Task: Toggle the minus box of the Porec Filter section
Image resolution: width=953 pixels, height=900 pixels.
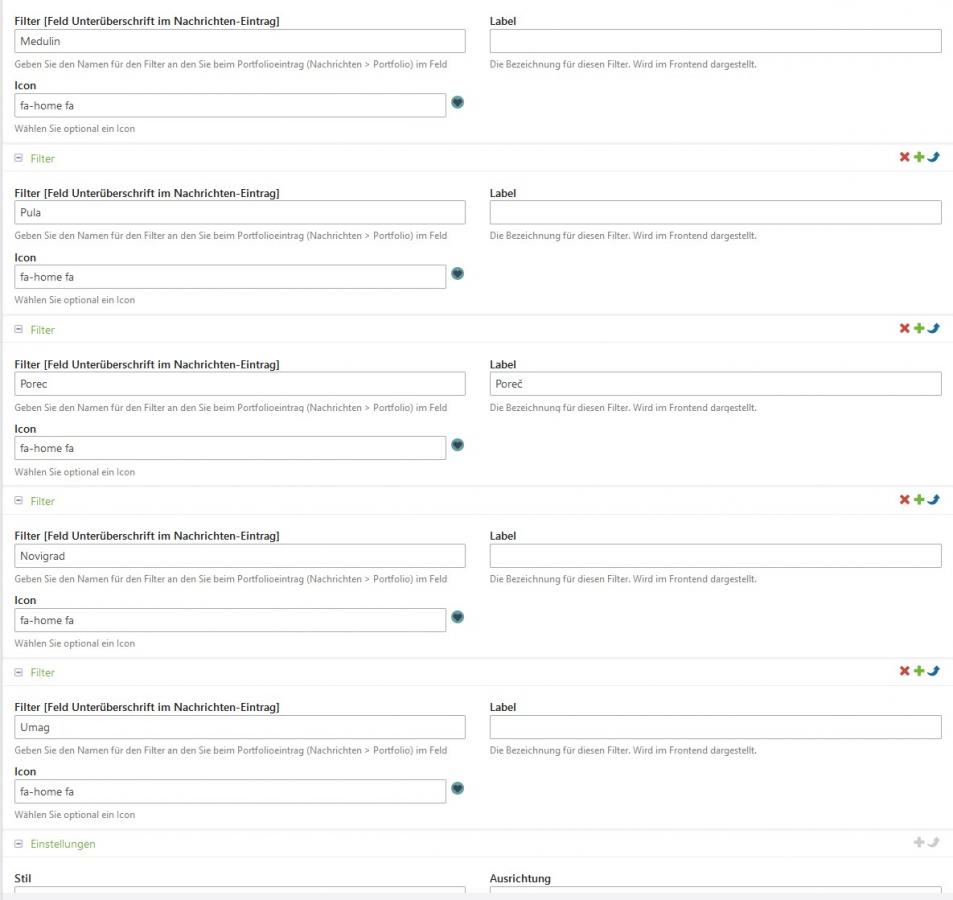Action: pos(19,330)
